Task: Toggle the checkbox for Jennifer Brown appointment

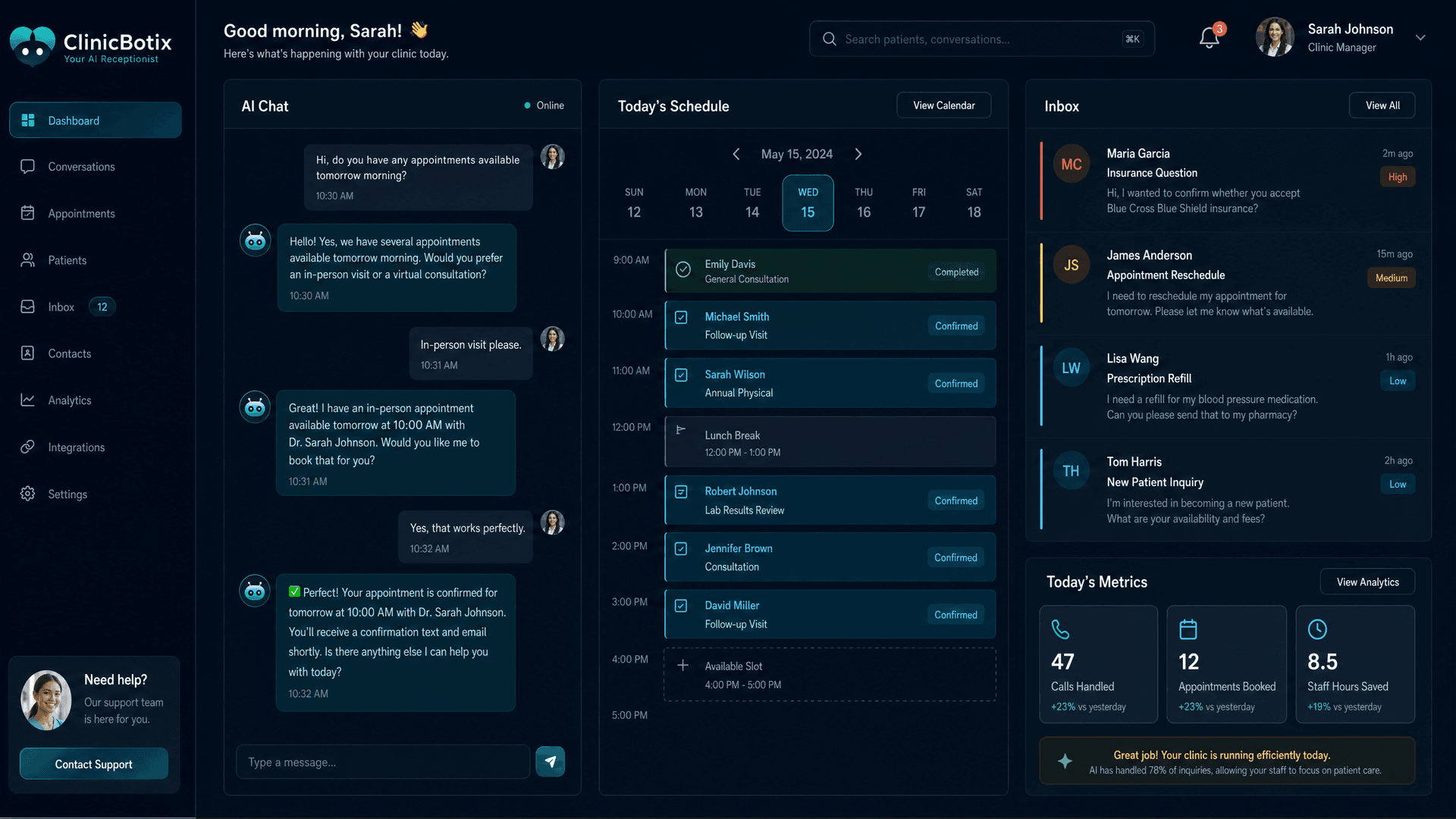Action: pos(681,548)
